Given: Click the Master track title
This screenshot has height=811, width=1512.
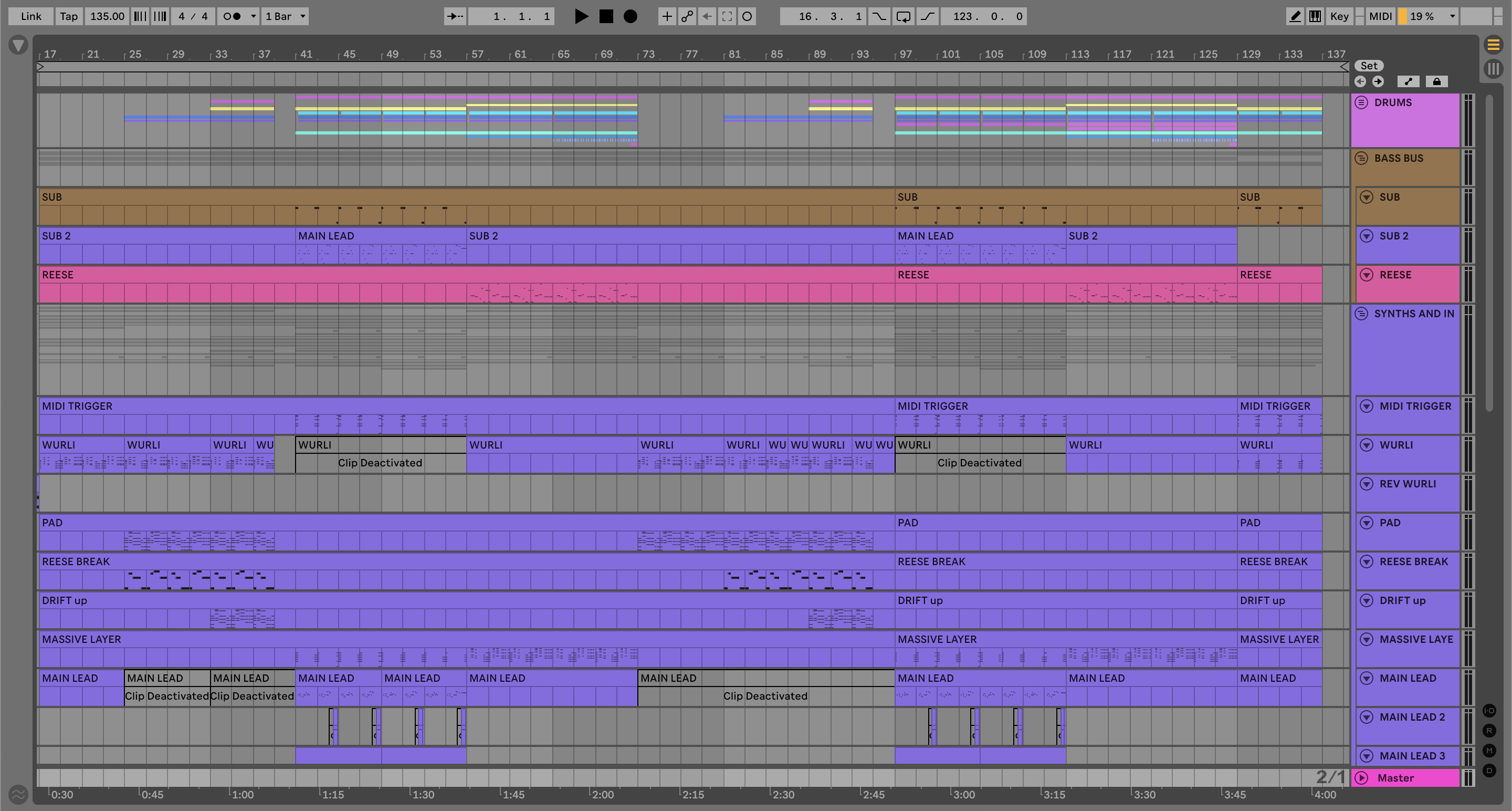Looking at the screenshot, I should [1396, 777].
